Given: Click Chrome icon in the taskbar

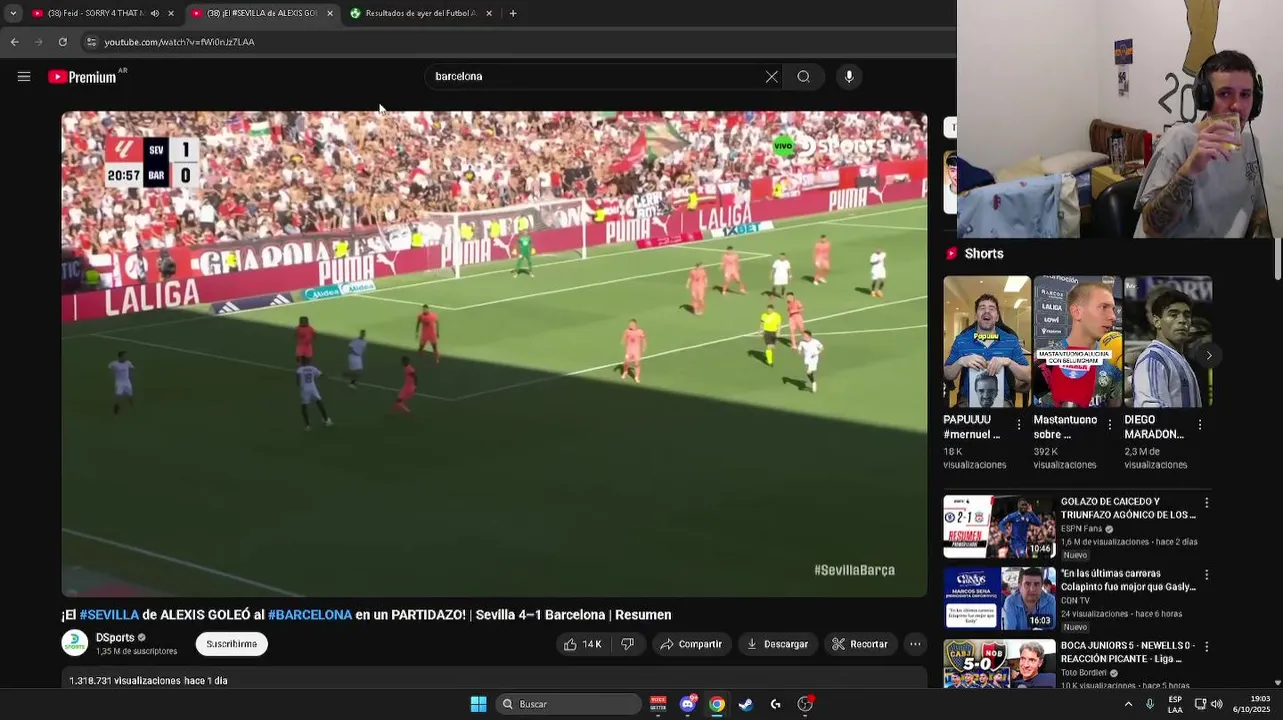Looking at the screenshot, I should coord(717,704).
